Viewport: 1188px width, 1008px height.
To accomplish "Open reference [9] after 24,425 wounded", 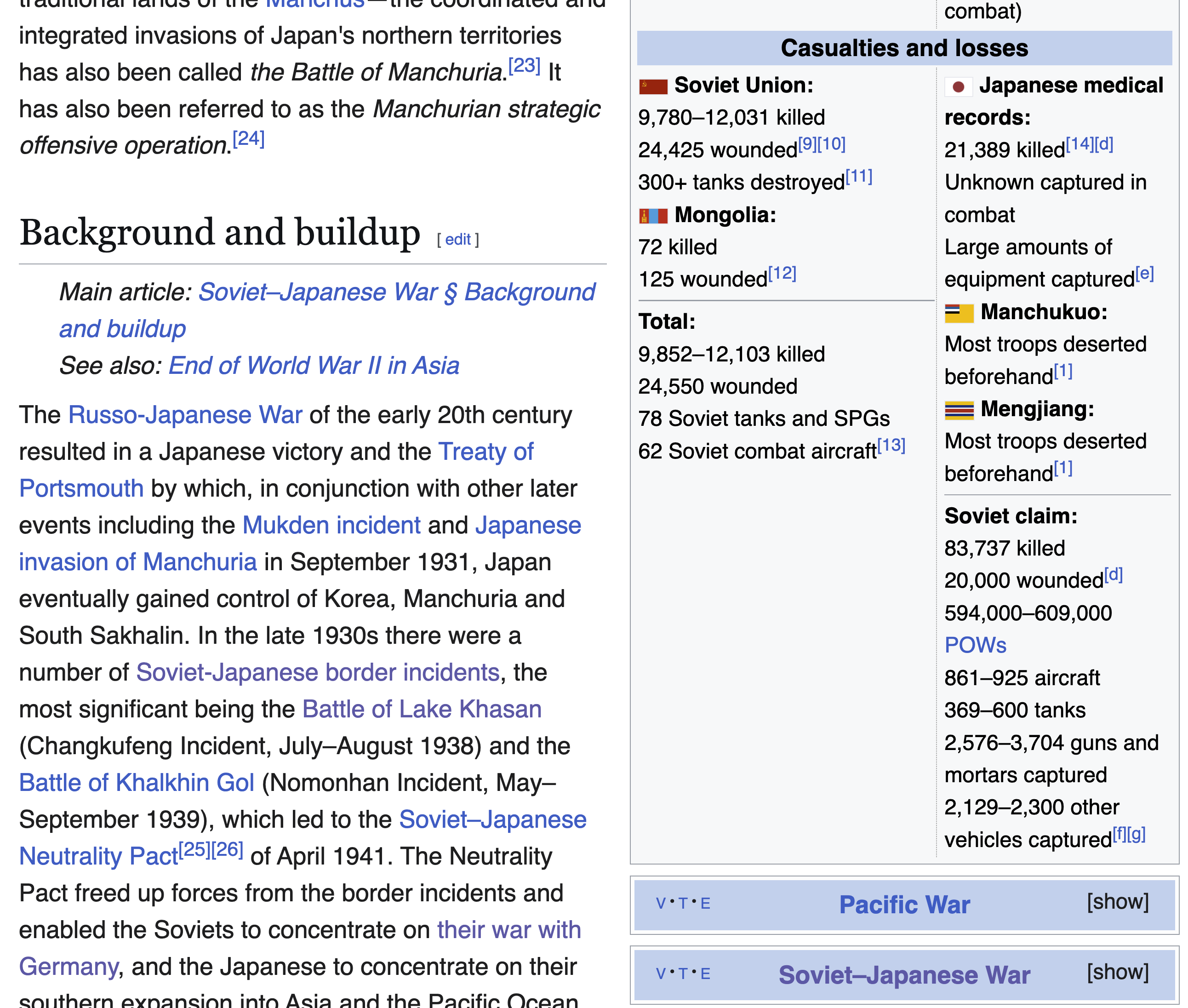I will point(808,144).
